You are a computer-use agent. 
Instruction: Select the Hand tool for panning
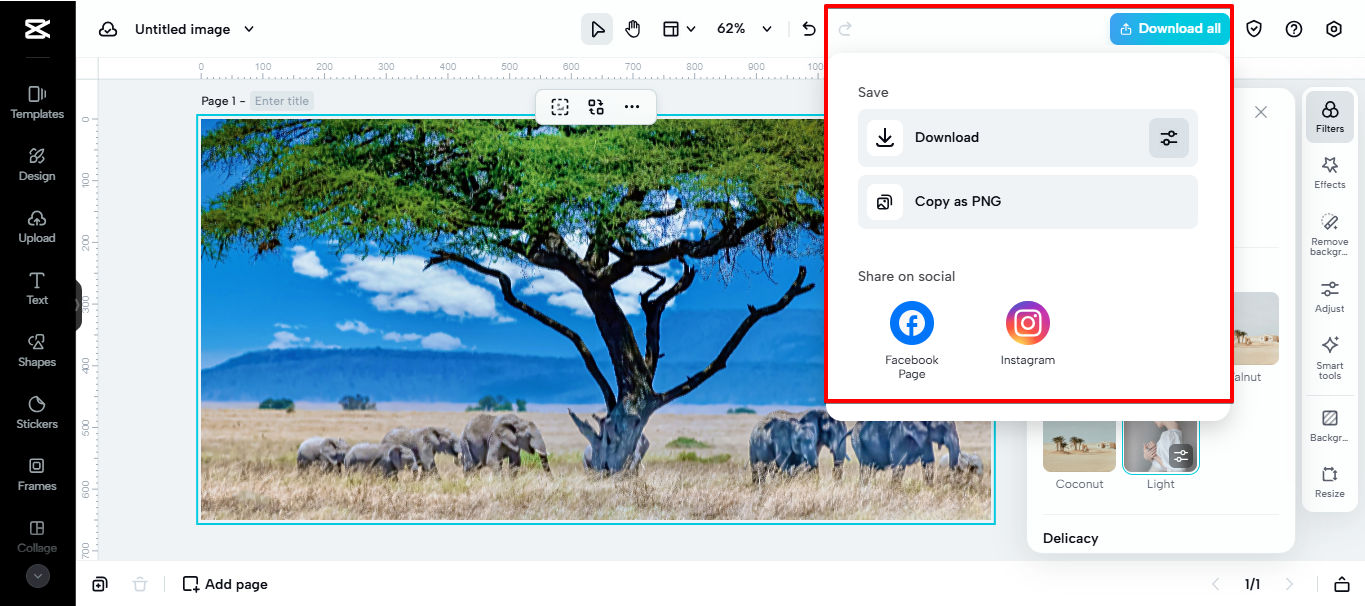633,29
